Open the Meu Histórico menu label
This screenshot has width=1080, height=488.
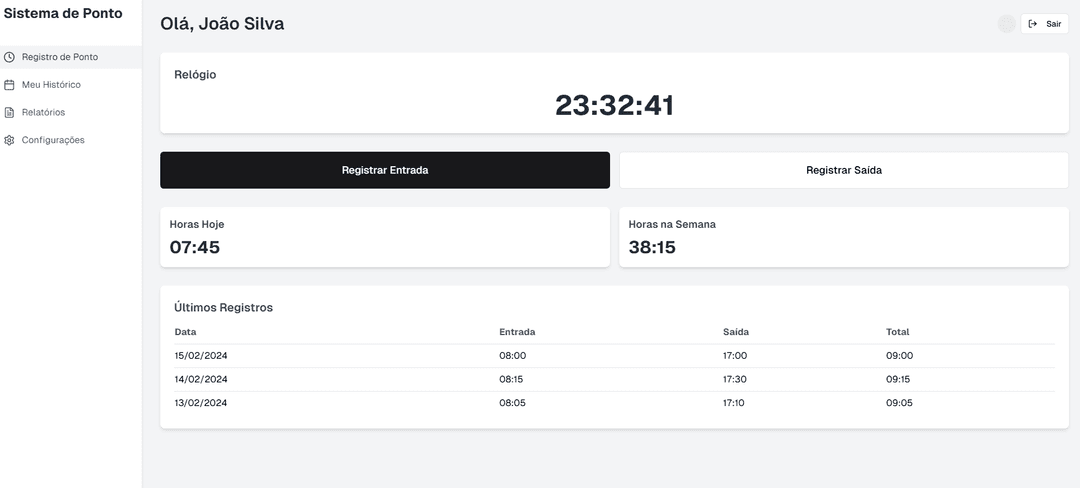51,85
